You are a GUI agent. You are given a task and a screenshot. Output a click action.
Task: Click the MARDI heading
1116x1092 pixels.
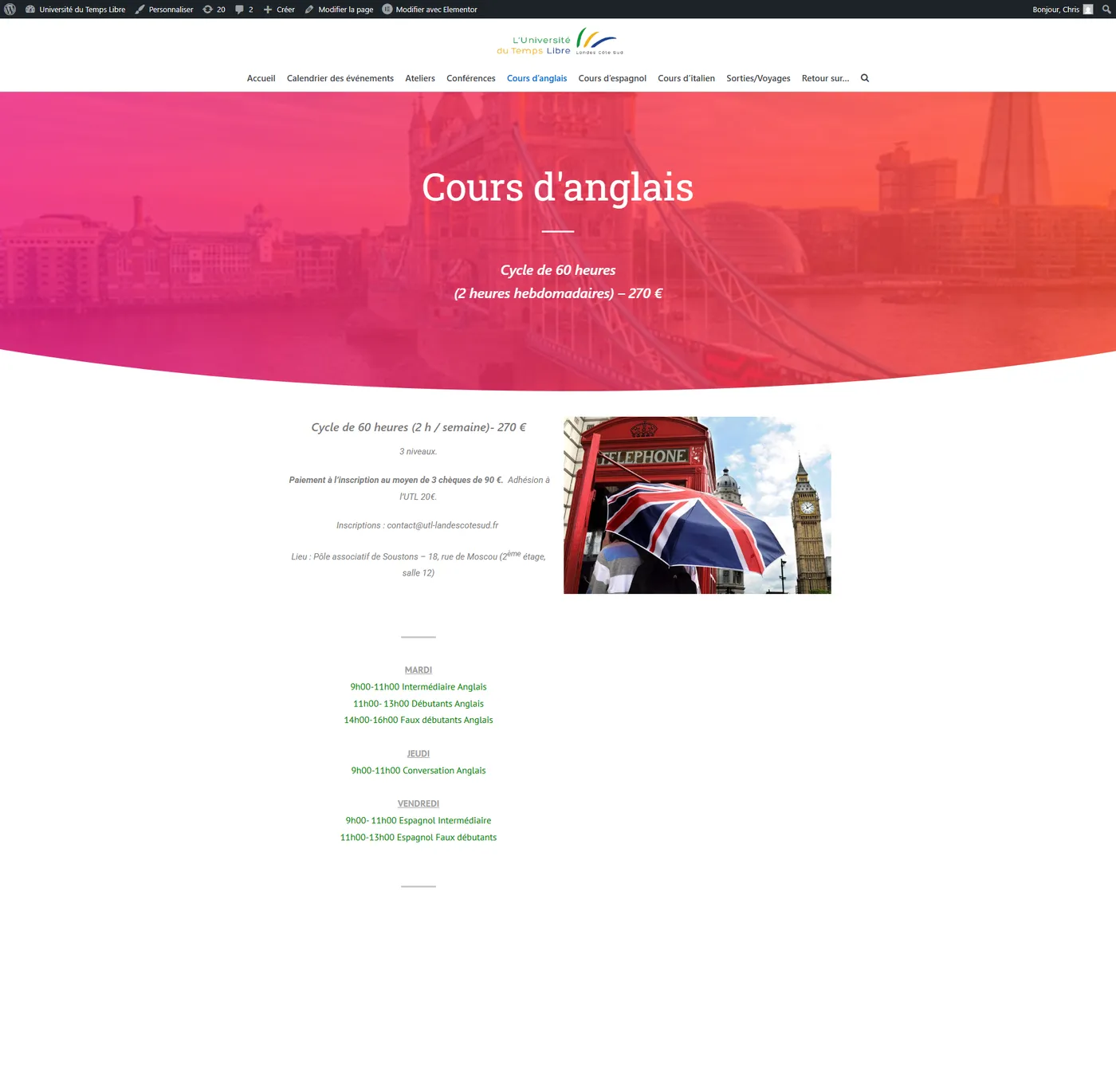click(418, 670)
